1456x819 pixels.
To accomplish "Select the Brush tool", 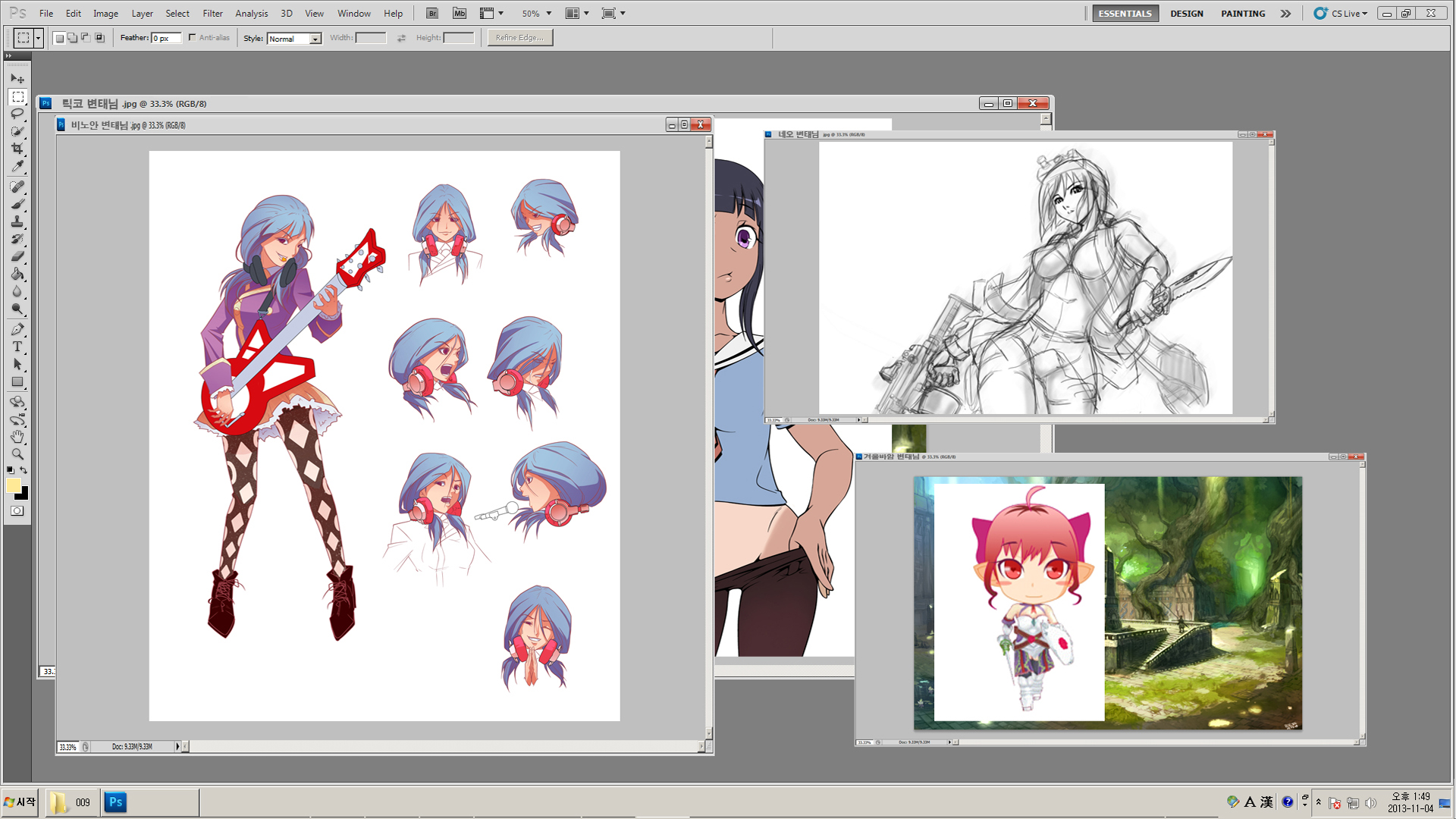I will pyautogui.click(x=17, y=204).
